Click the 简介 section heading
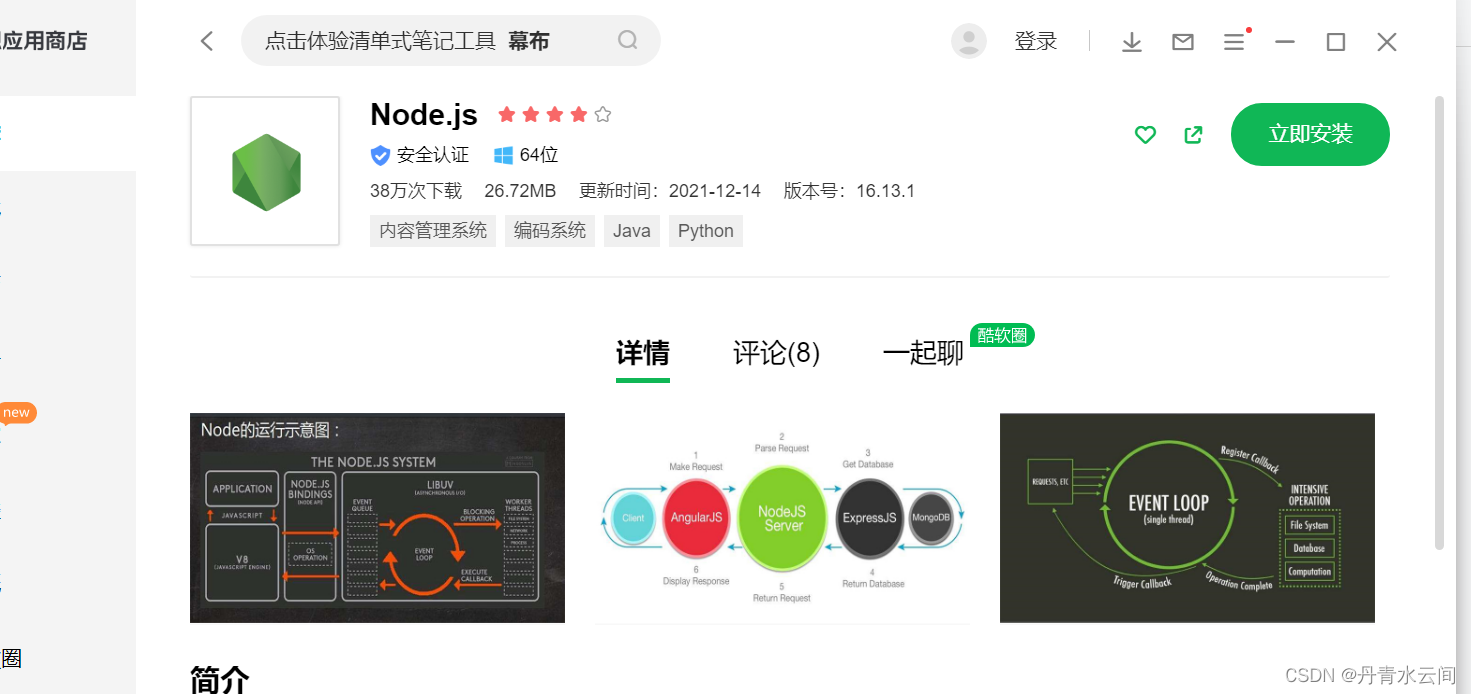 (219, 680)
